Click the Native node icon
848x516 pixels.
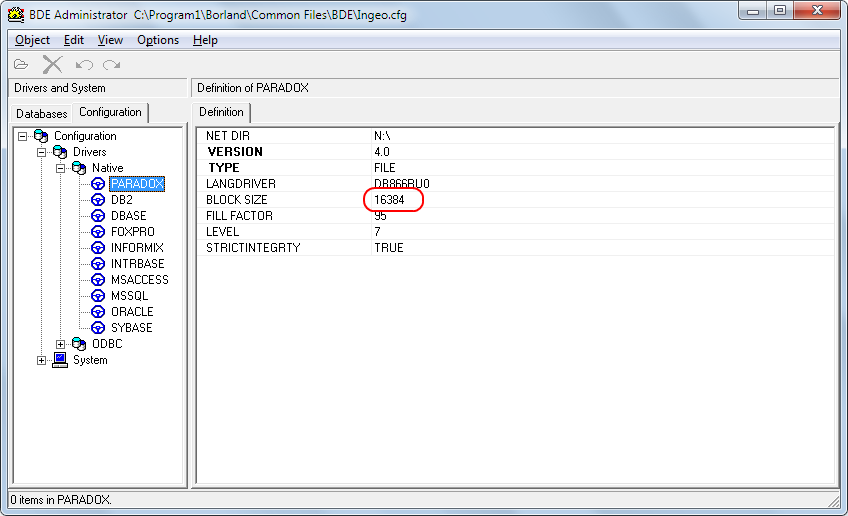(x=79, y=168)
